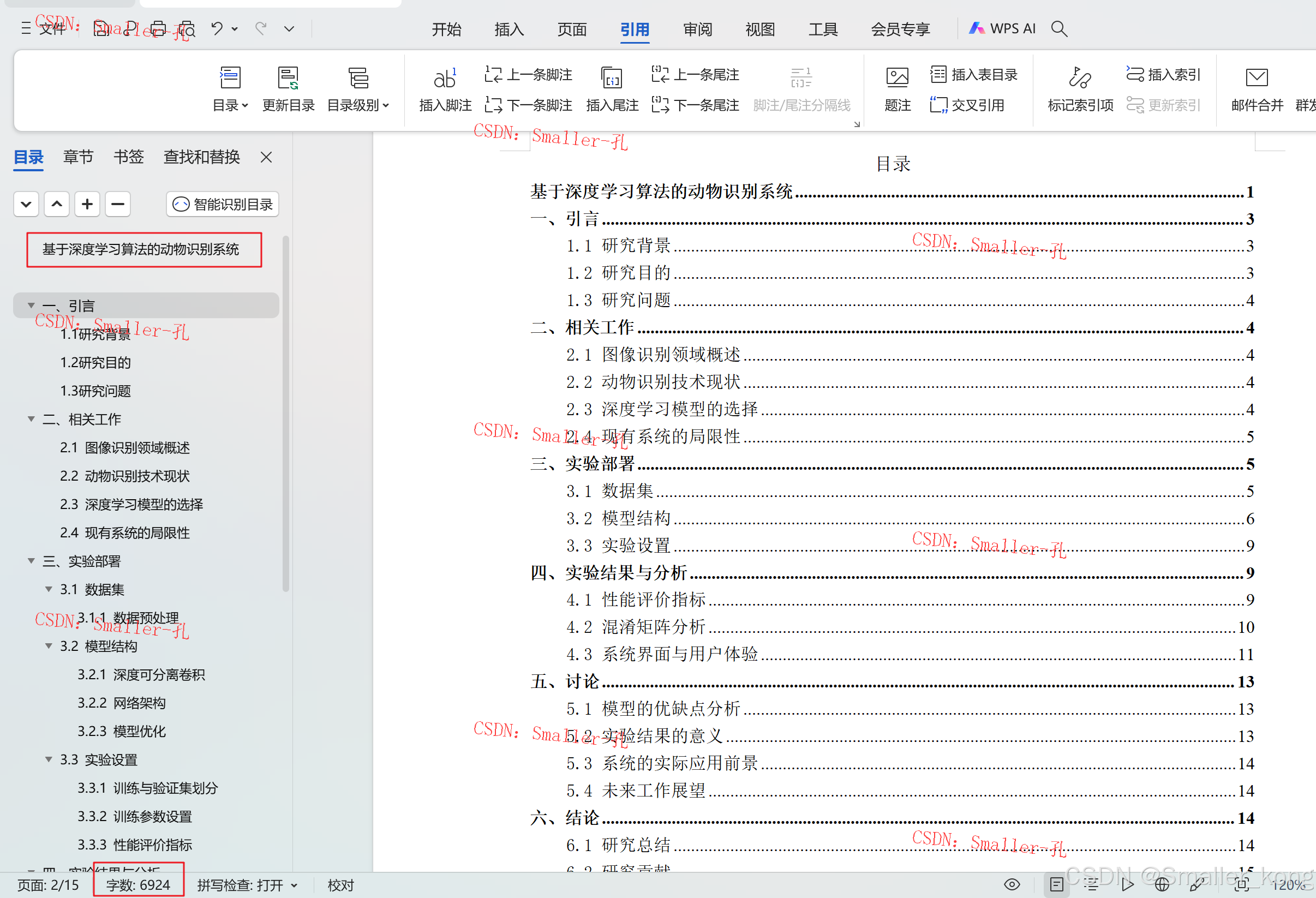Screen dimensions: 1316x898
Task: Click the Insert Footnote icon
Action: pyautogui.click(x=445, y=79)
